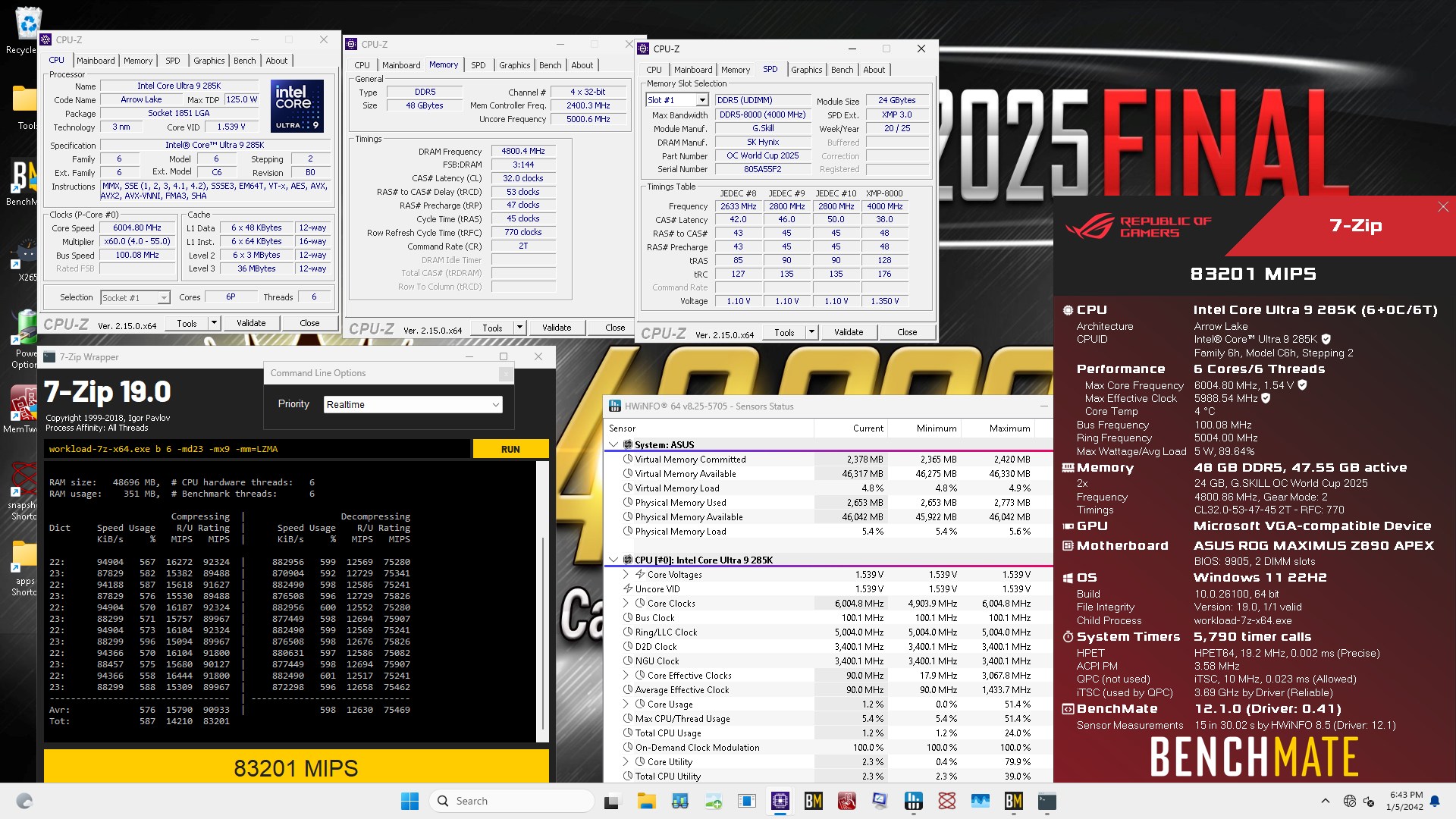The height and width of the screenshot is (819, 1456).
Task: Switch to the CPU tab in the CPU-Z SPD window
Action: pos(654,70)
